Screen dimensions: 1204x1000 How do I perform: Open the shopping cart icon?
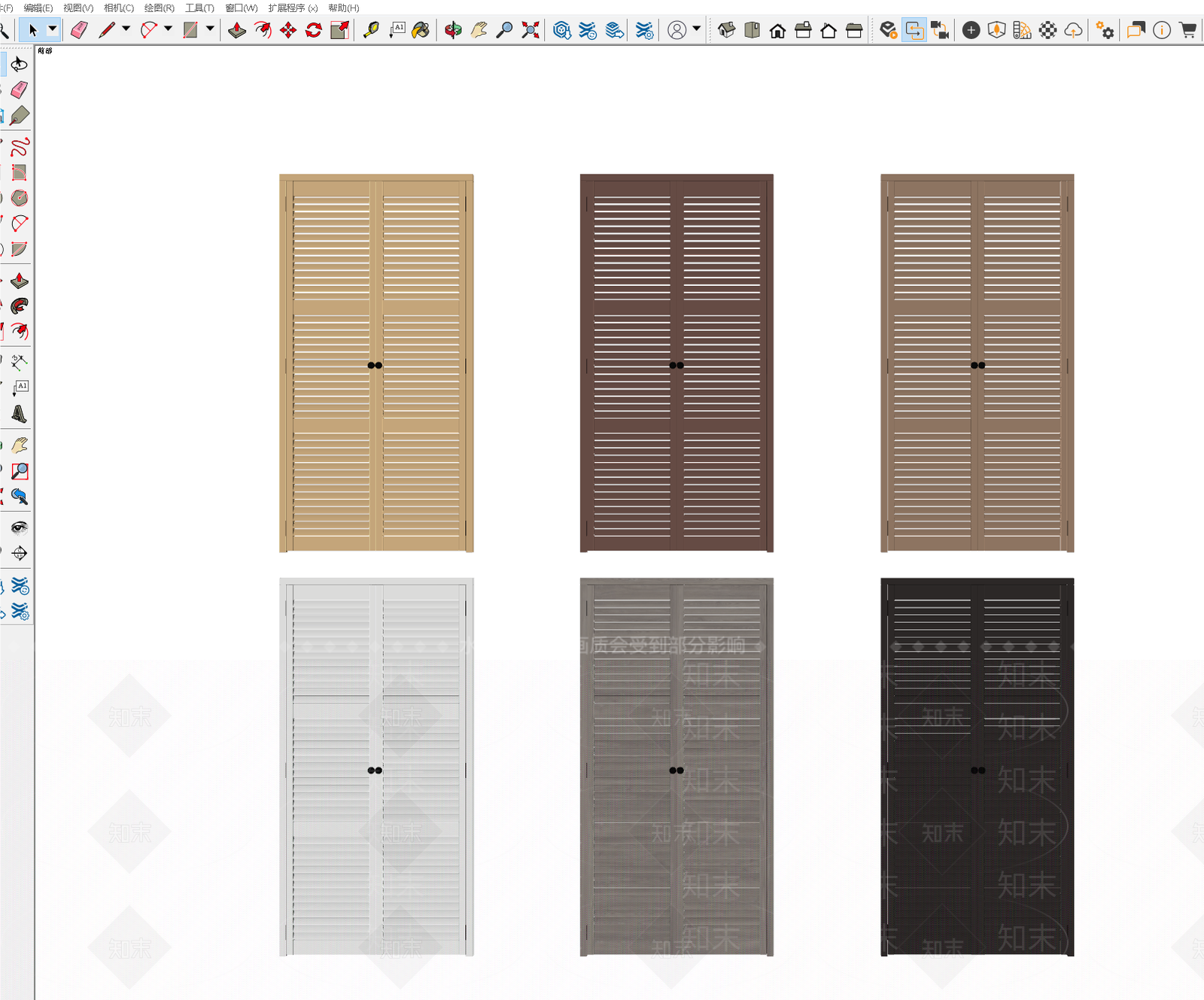1188,30
